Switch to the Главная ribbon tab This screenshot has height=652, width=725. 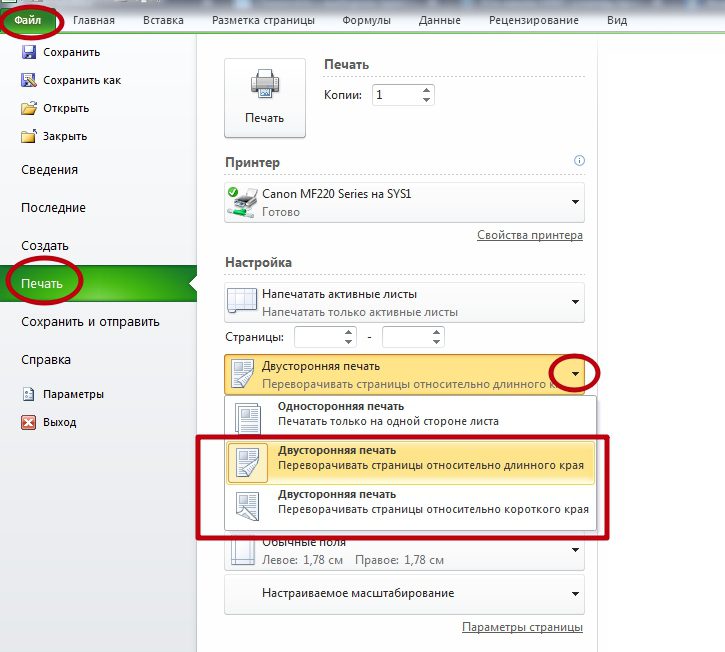click(x=94, y=20)
